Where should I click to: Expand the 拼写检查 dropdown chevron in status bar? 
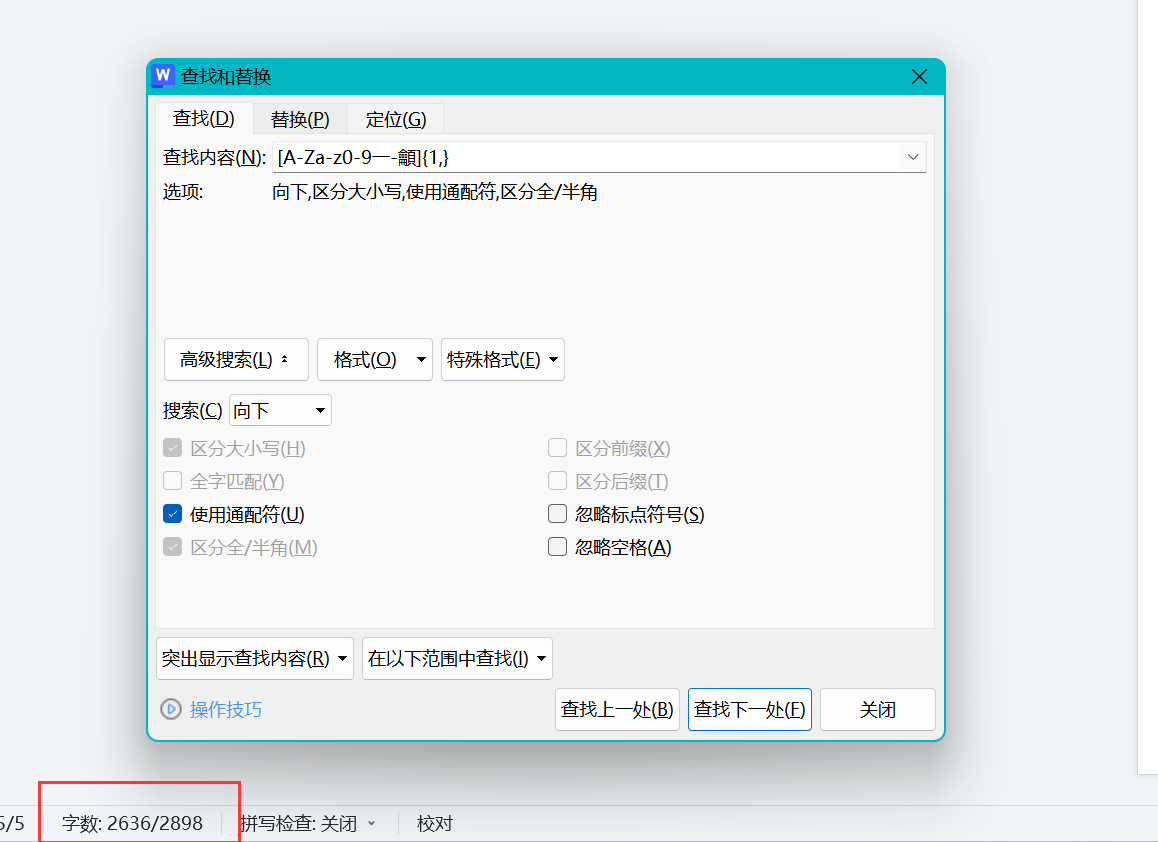pos(371,824)
